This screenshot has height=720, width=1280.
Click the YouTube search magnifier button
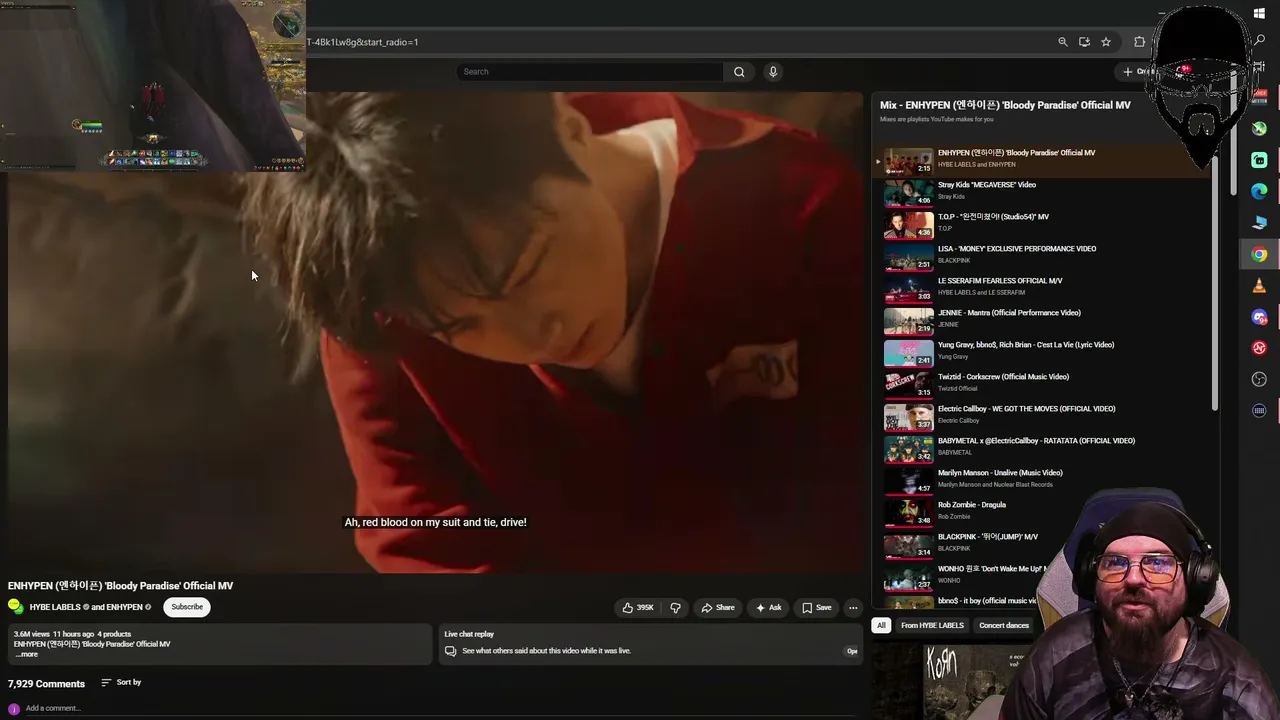coord(739,72)
